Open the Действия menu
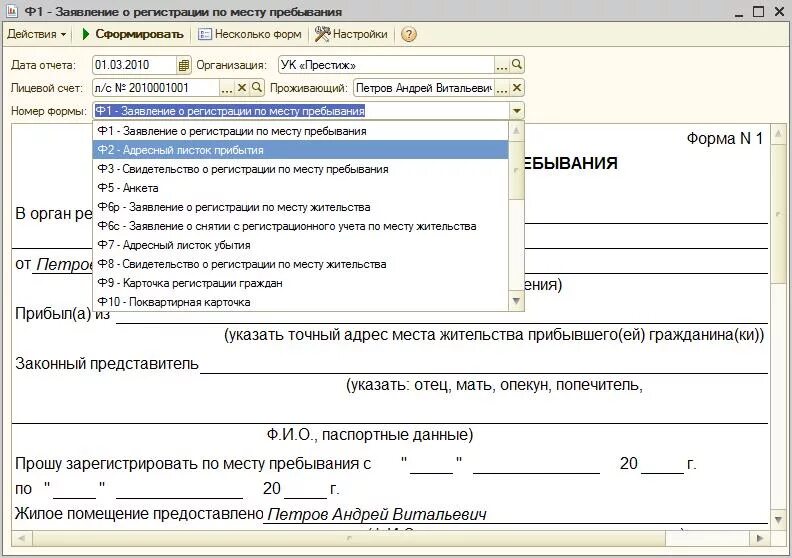Image resolution: width=792 pixels, height=558 pixels. [x=36, y=34]
